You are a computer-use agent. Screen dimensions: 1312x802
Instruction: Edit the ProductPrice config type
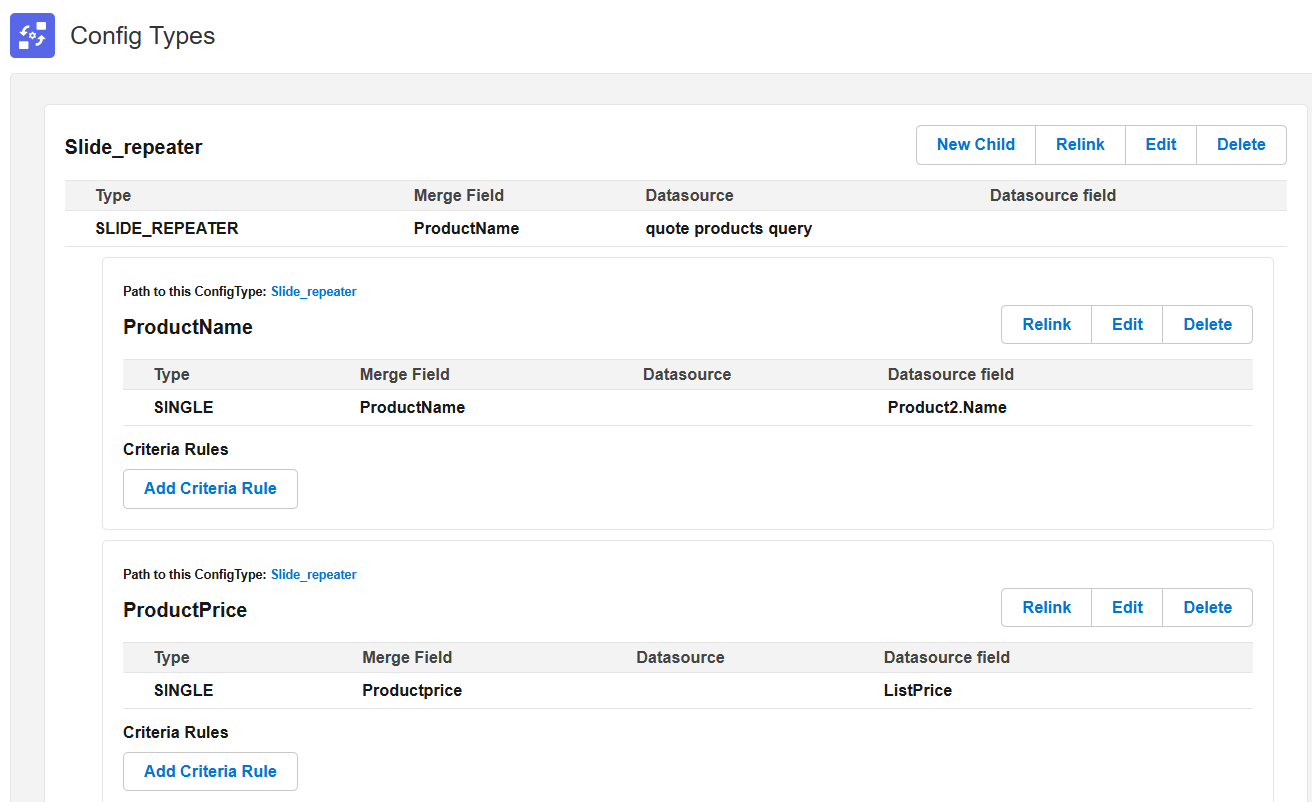[1127, 608]
